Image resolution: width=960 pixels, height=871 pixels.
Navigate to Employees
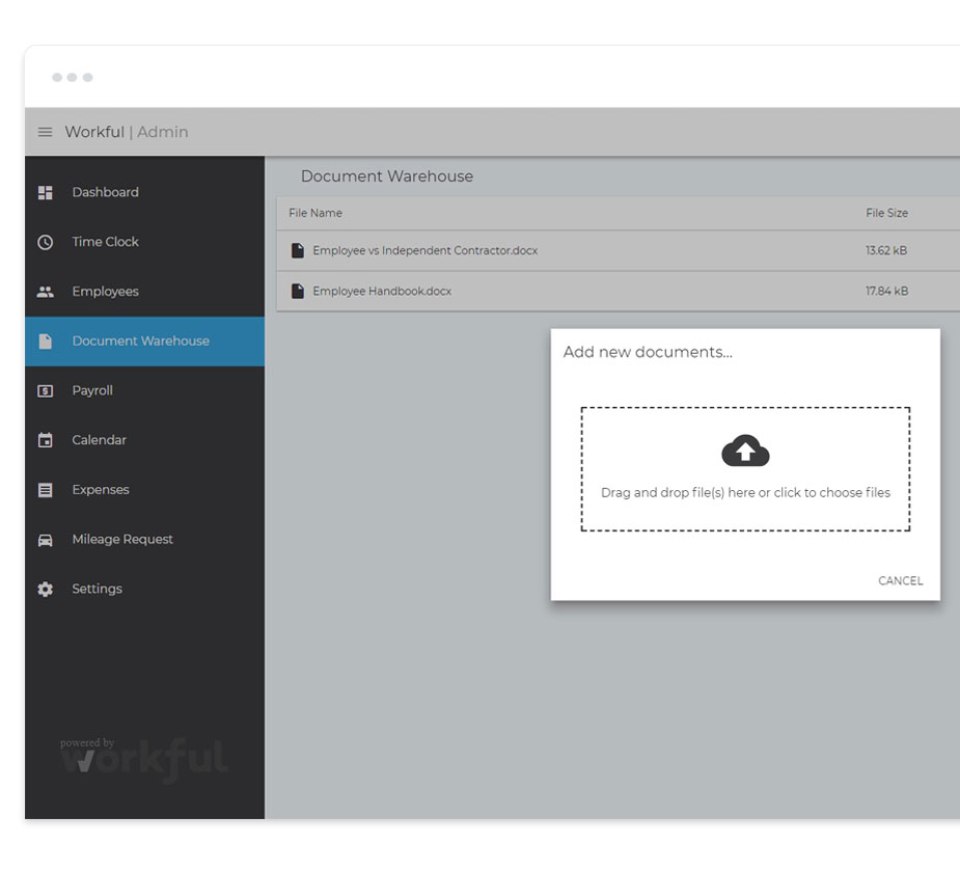coord(105,291)
